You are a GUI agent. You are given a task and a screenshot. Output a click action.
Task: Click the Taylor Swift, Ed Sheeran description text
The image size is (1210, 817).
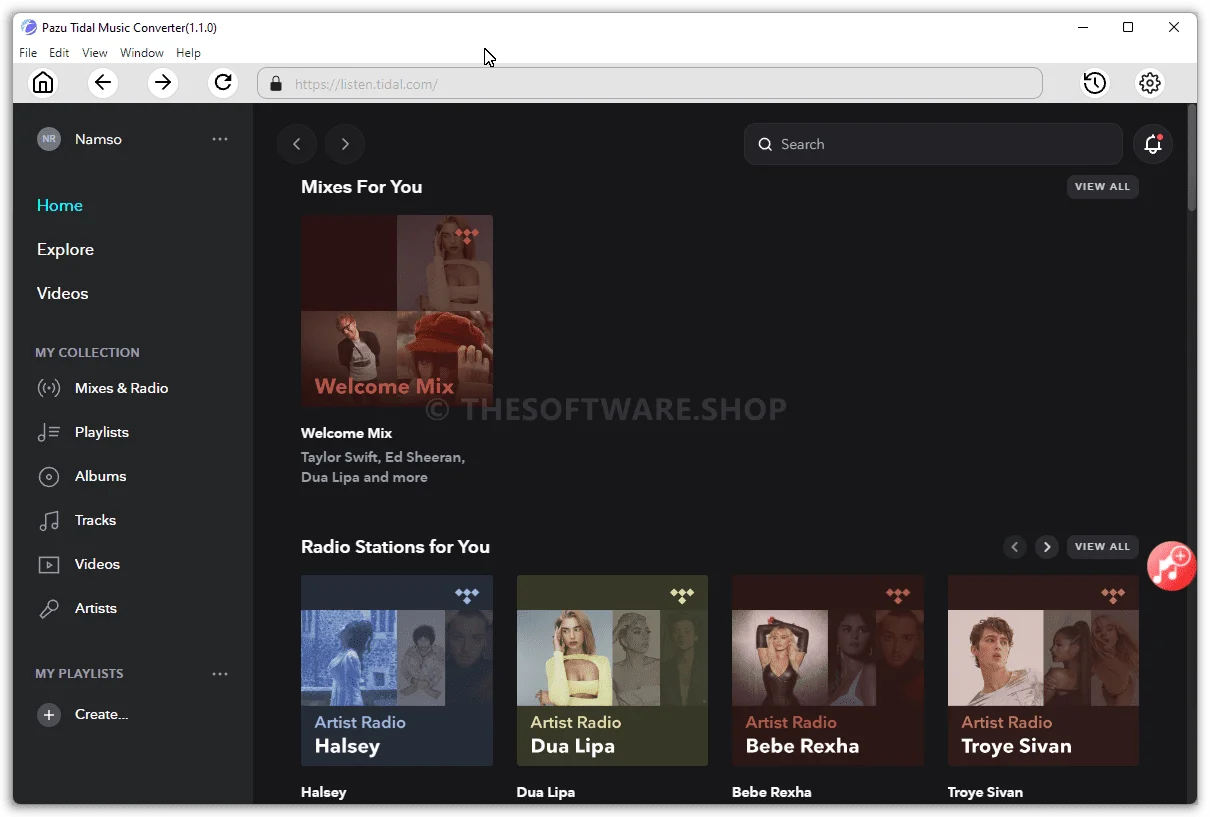[383, 467]
